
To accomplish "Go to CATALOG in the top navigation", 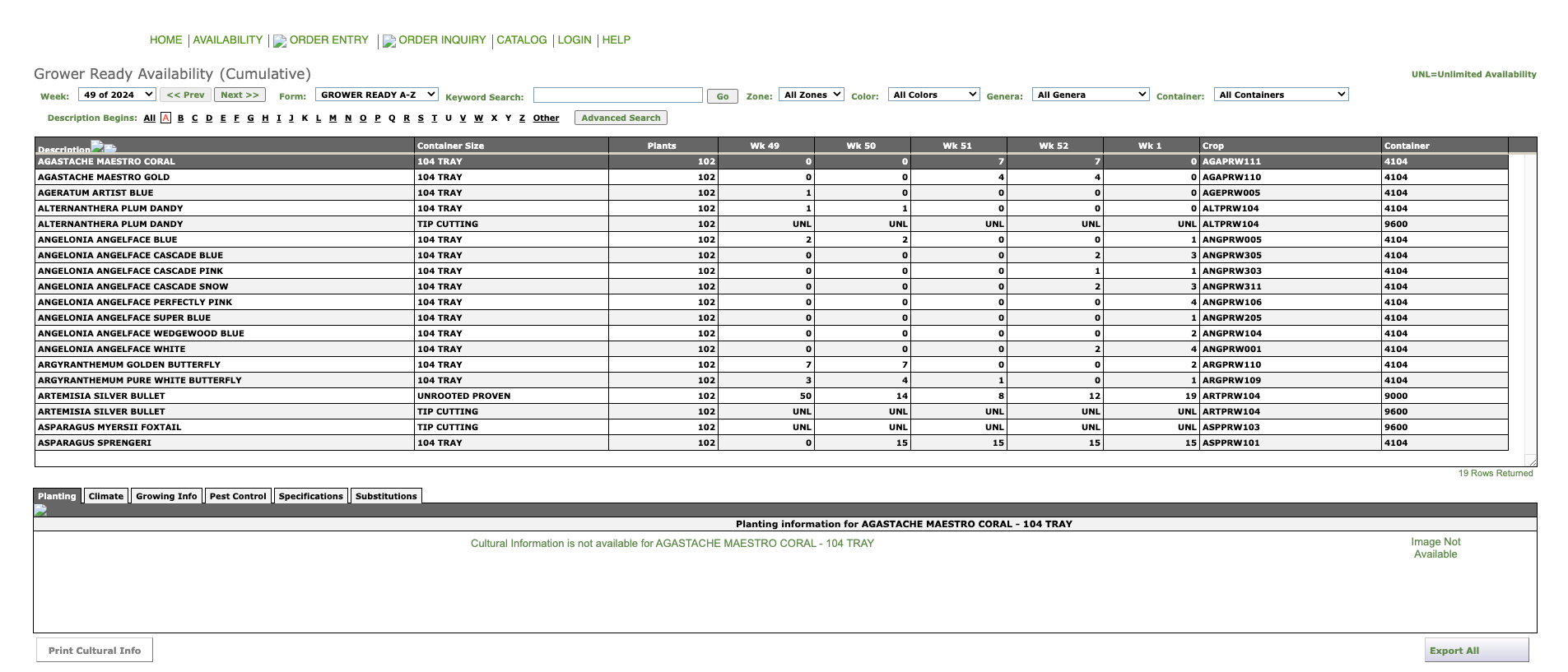I will tap(522, 39).
